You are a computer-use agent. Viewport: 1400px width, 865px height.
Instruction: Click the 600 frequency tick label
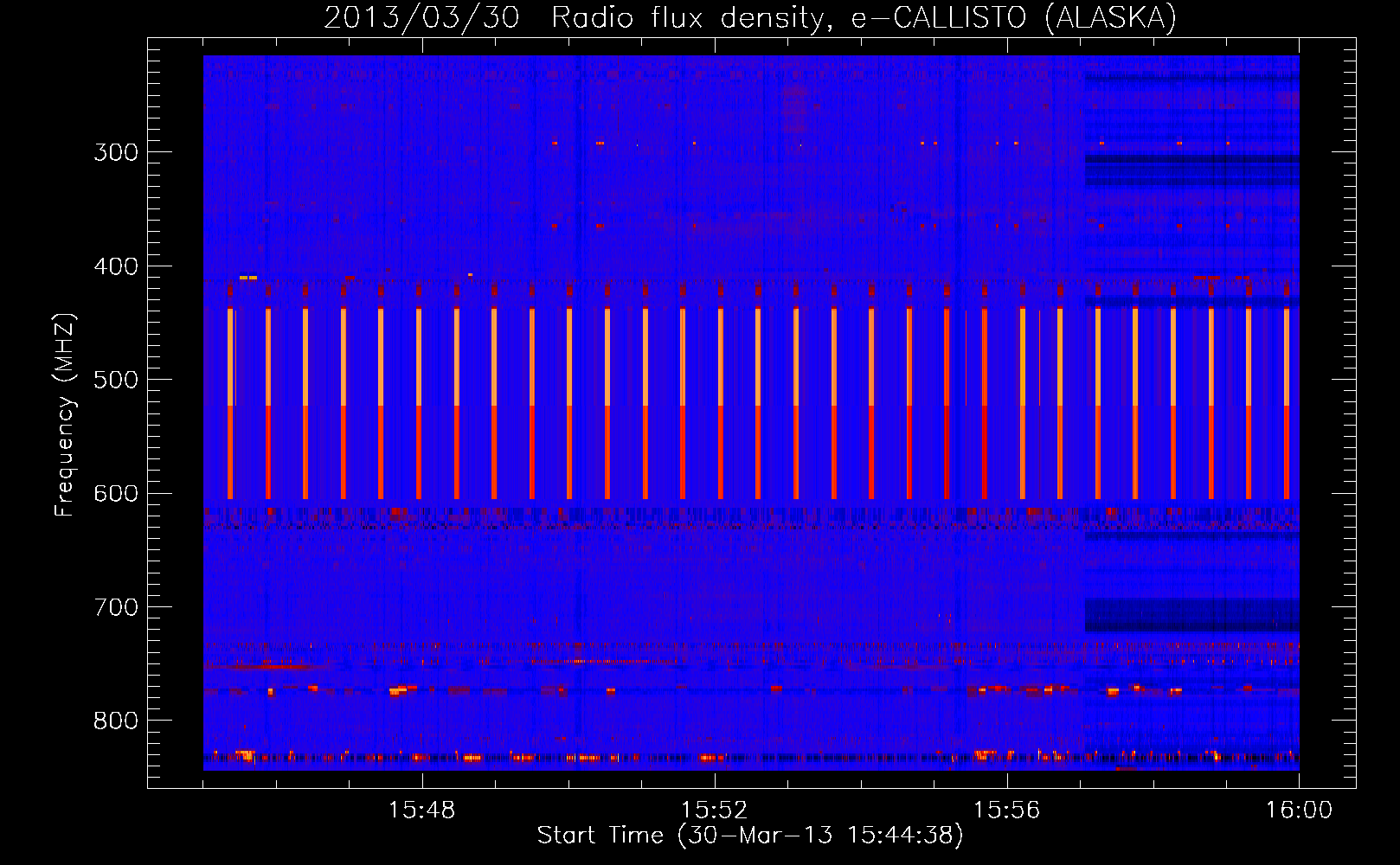[x=116, y=494]
